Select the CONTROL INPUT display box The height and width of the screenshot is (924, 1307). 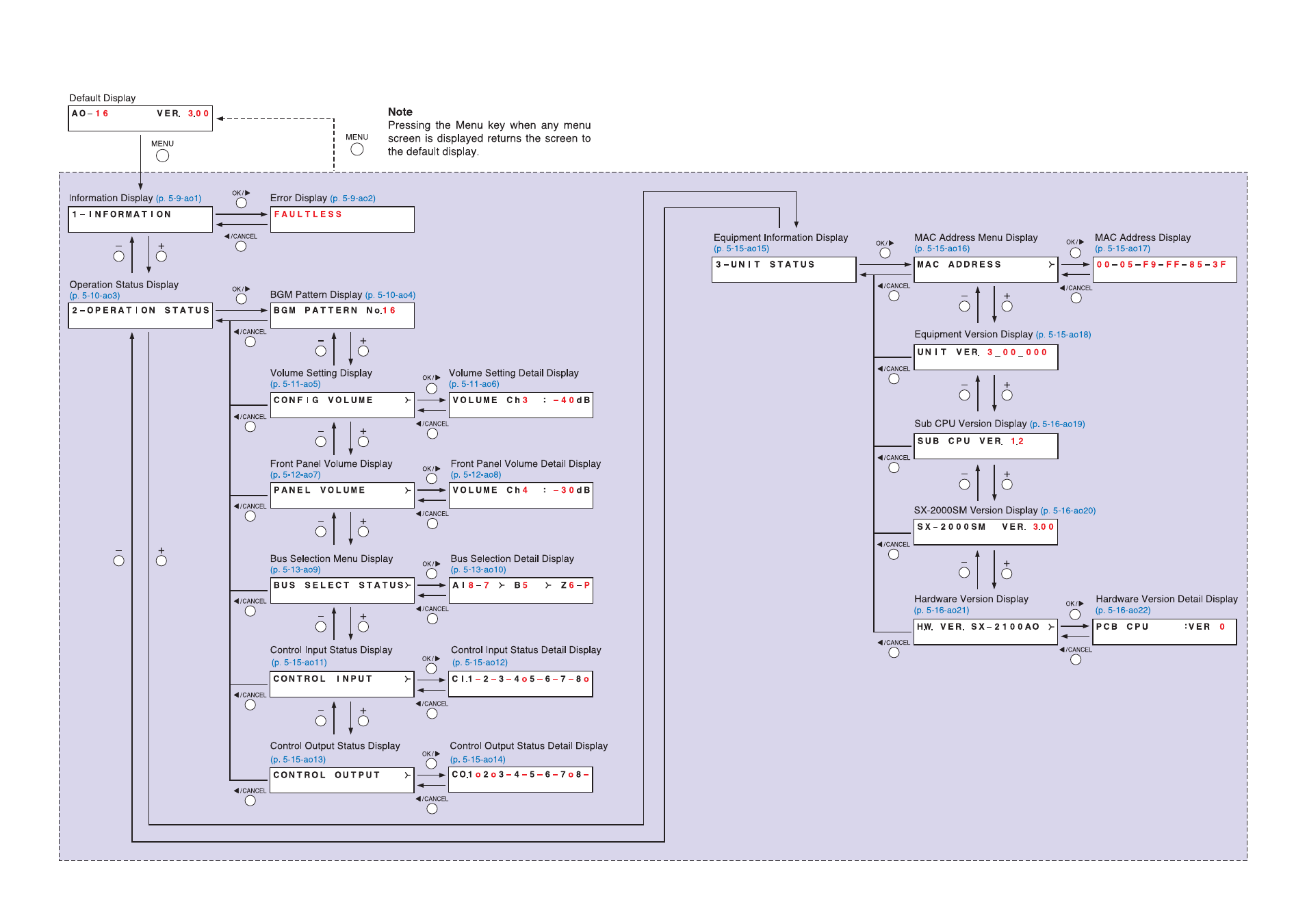click(x=342, y=684)
